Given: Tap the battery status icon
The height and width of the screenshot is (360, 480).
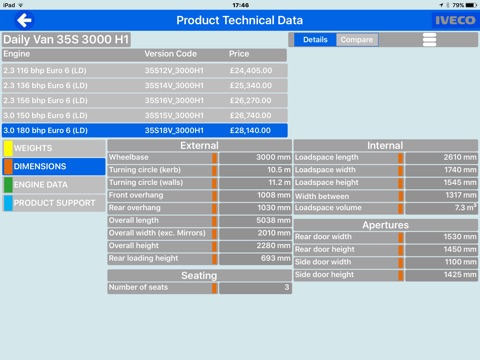Looking at the screenshot, I should (471, 5).
